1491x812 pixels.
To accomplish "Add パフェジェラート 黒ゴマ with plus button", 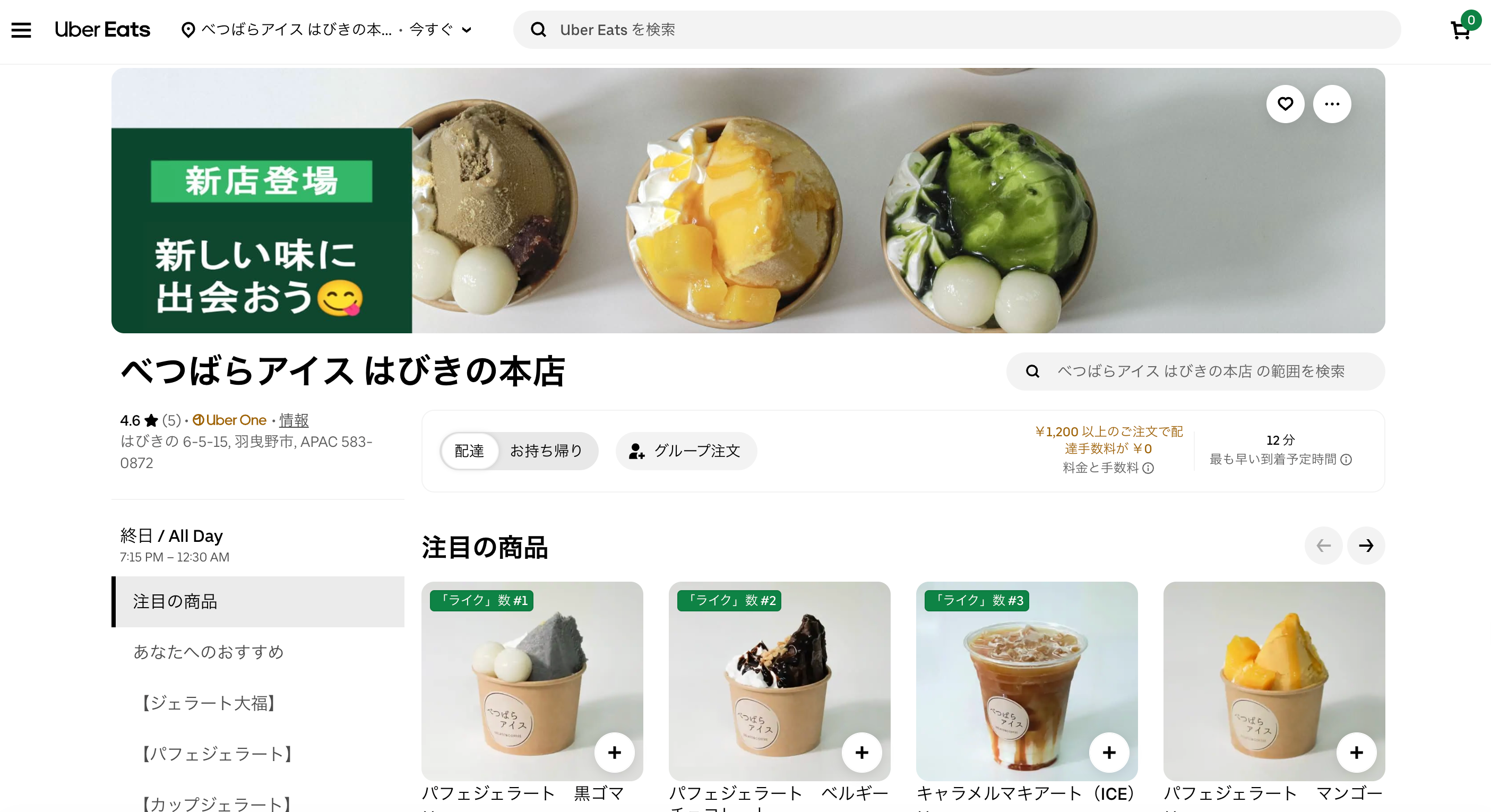I will pos(614,752).
